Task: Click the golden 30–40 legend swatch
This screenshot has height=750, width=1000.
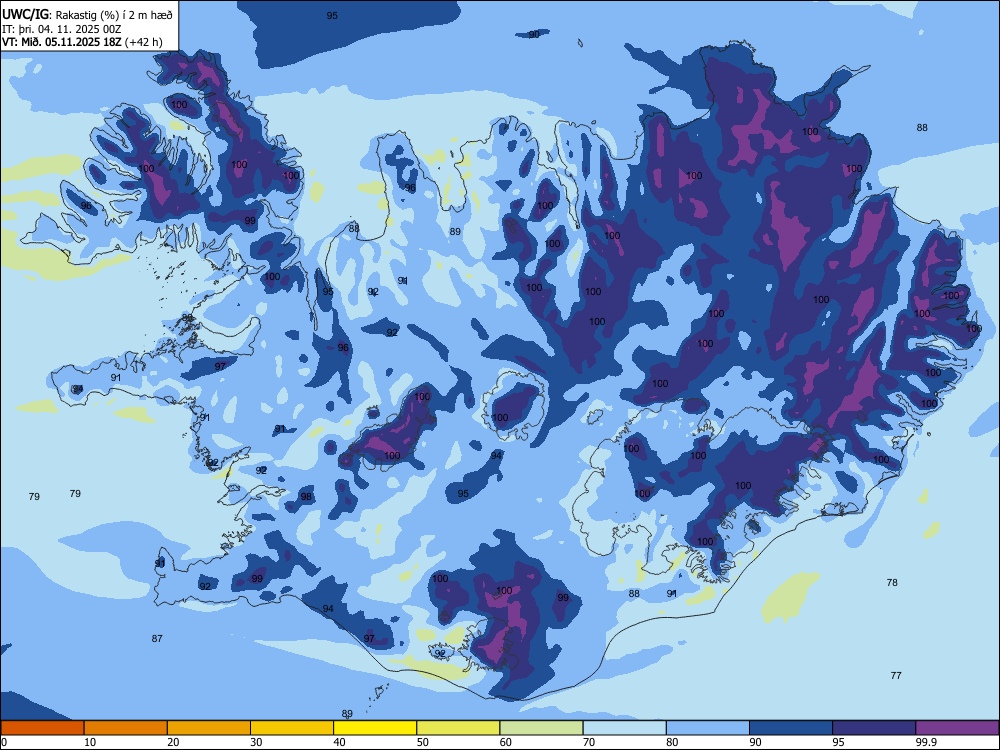Action: click(x=292, y=728)
